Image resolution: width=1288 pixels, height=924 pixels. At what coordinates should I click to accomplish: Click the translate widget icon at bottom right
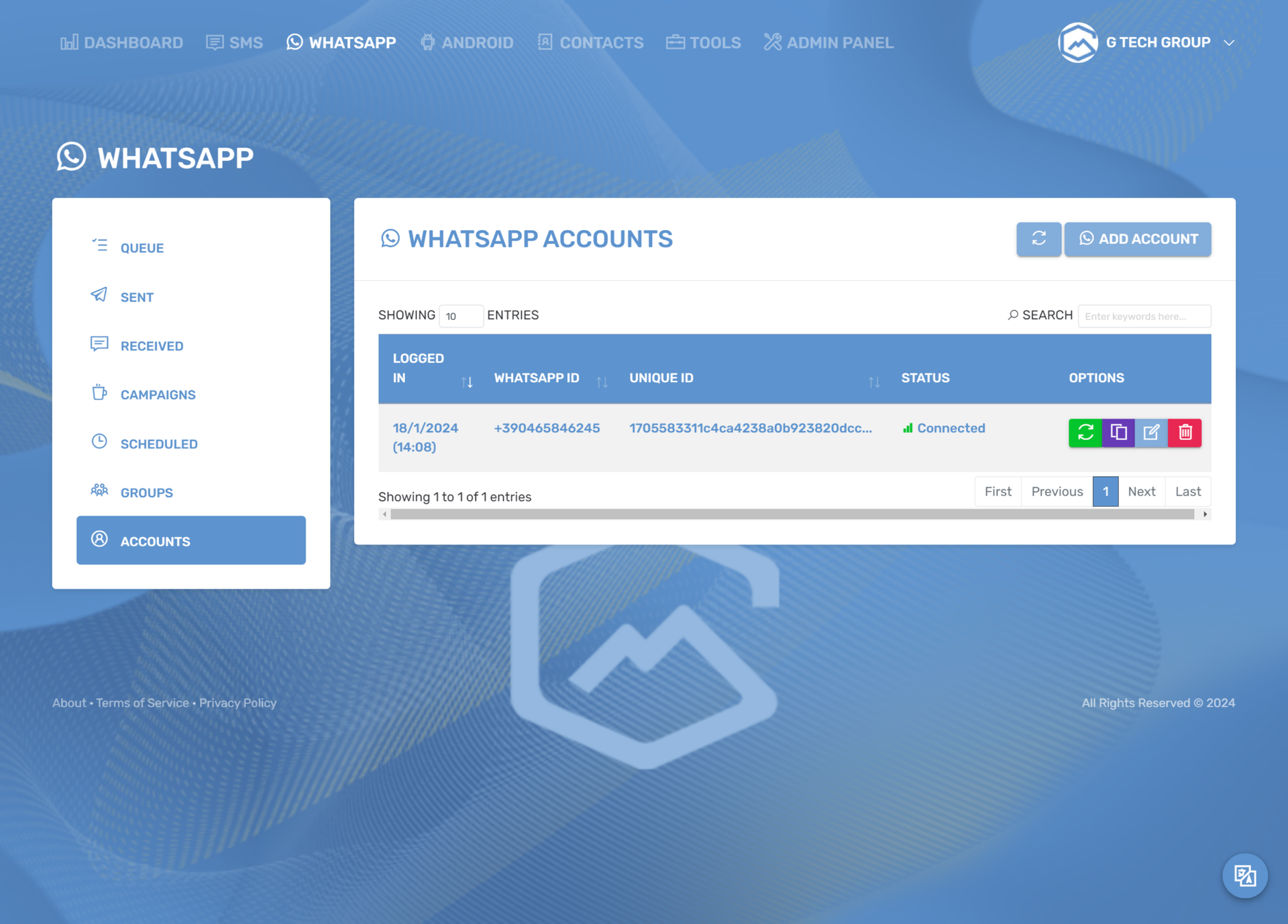[x=1244, y=876]
